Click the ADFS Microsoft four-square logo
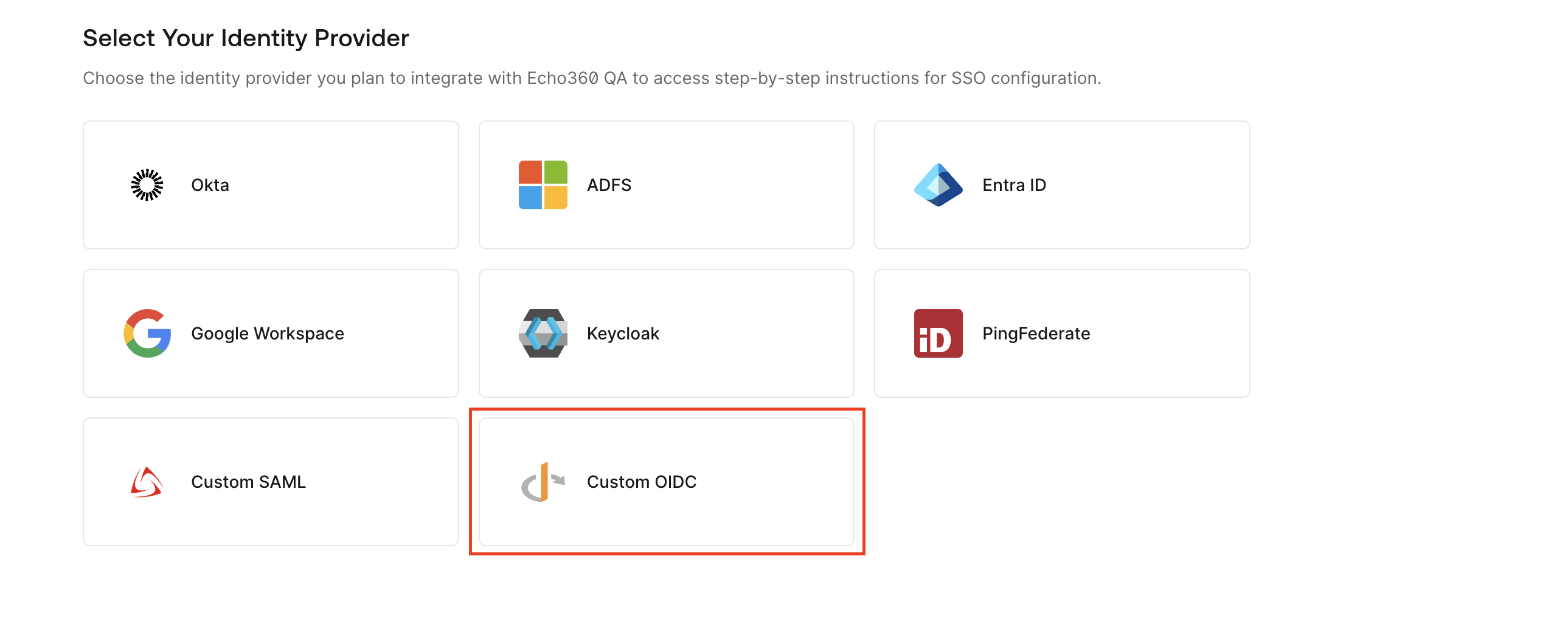Viewport: 1568px width, 629px height. tap(543, 184)
